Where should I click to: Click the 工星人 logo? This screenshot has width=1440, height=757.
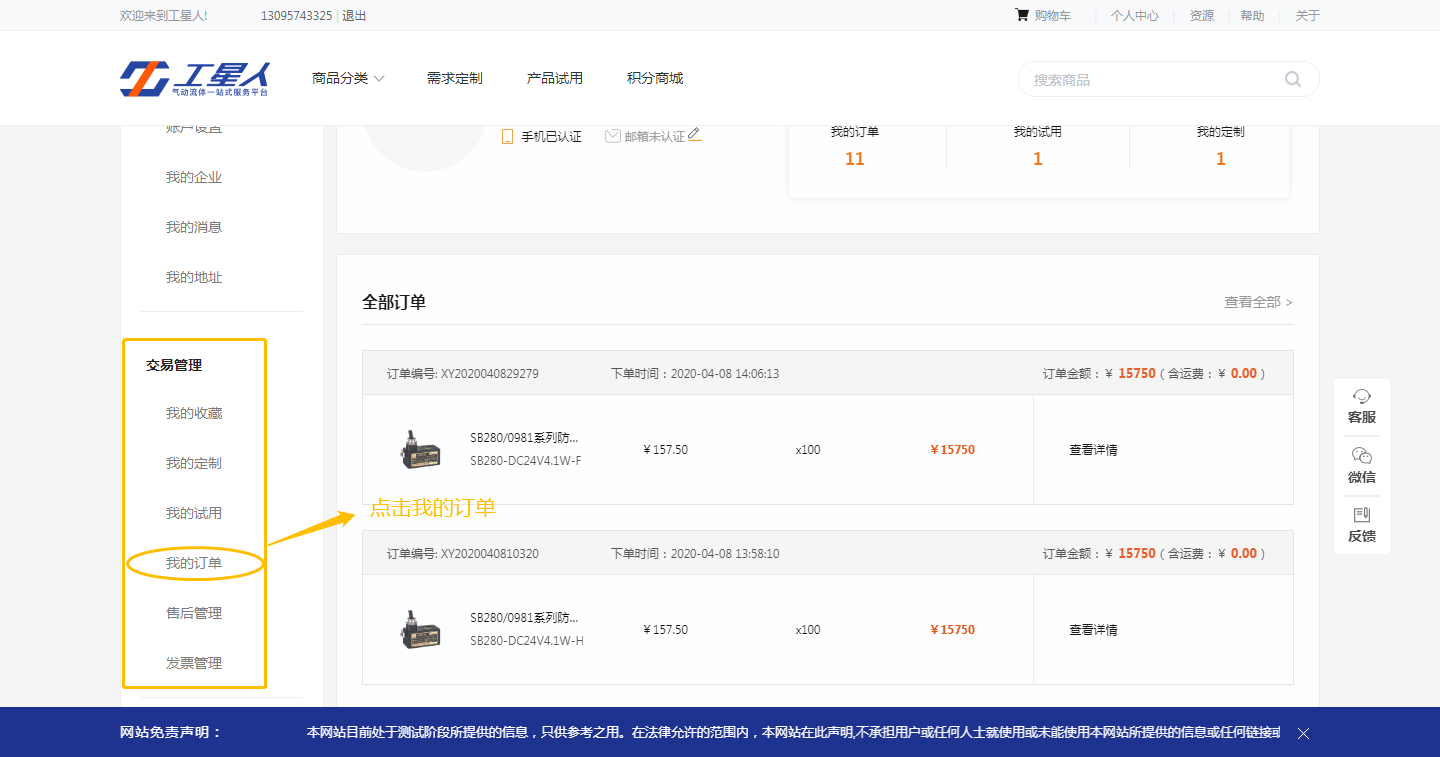coord(195,79)
